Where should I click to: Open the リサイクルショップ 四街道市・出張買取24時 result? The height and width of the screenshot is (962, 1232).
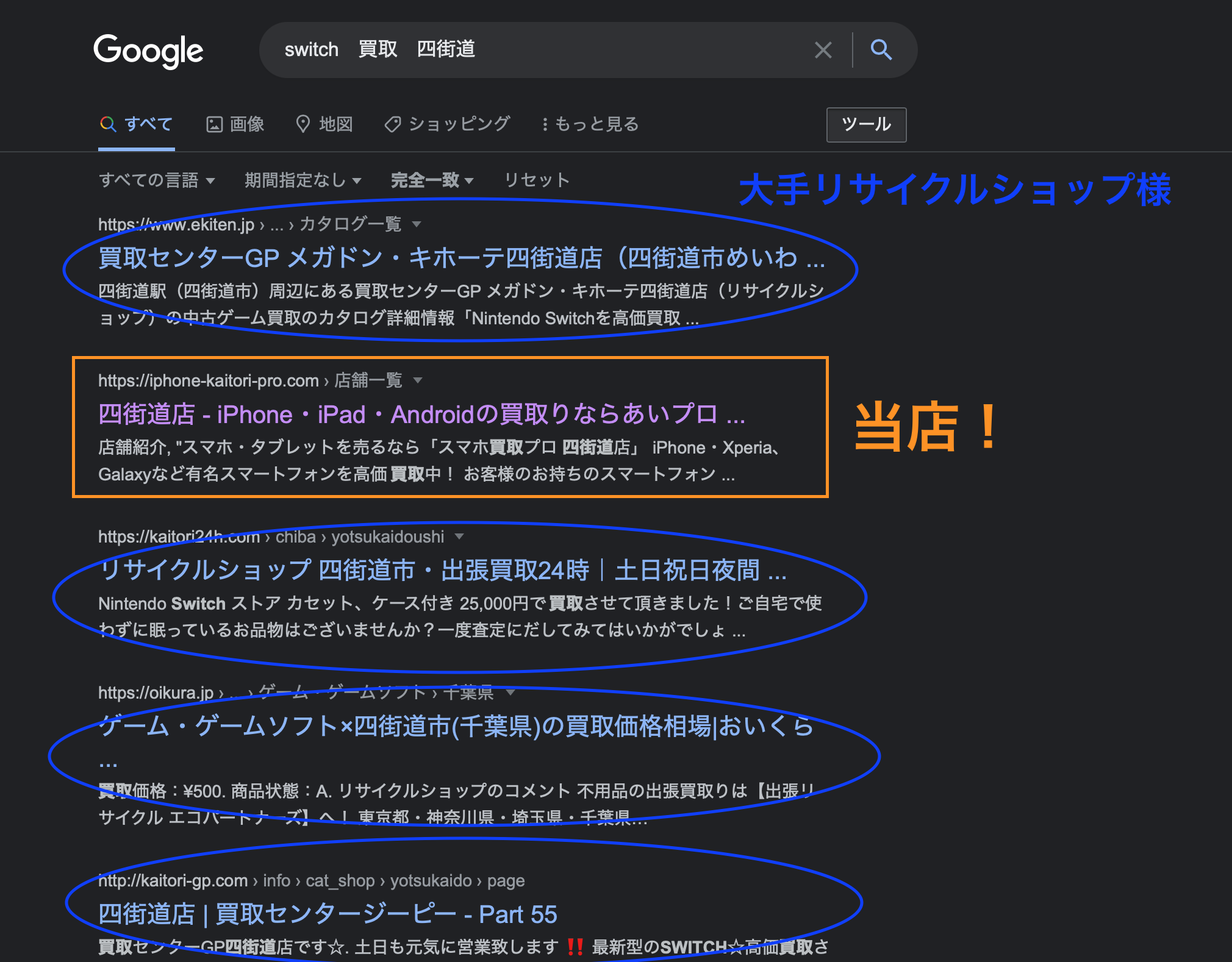tap(442, 571)
